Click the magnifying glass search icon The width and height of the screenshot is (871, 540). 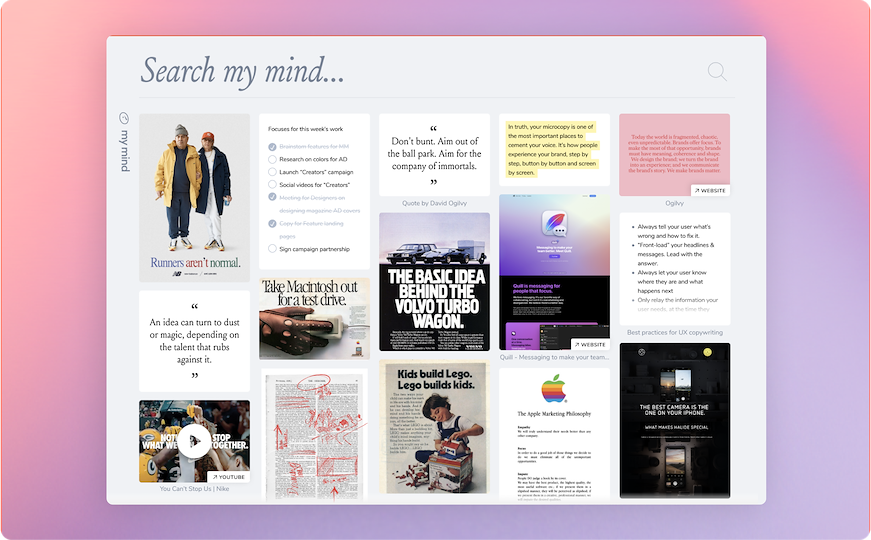717,72
